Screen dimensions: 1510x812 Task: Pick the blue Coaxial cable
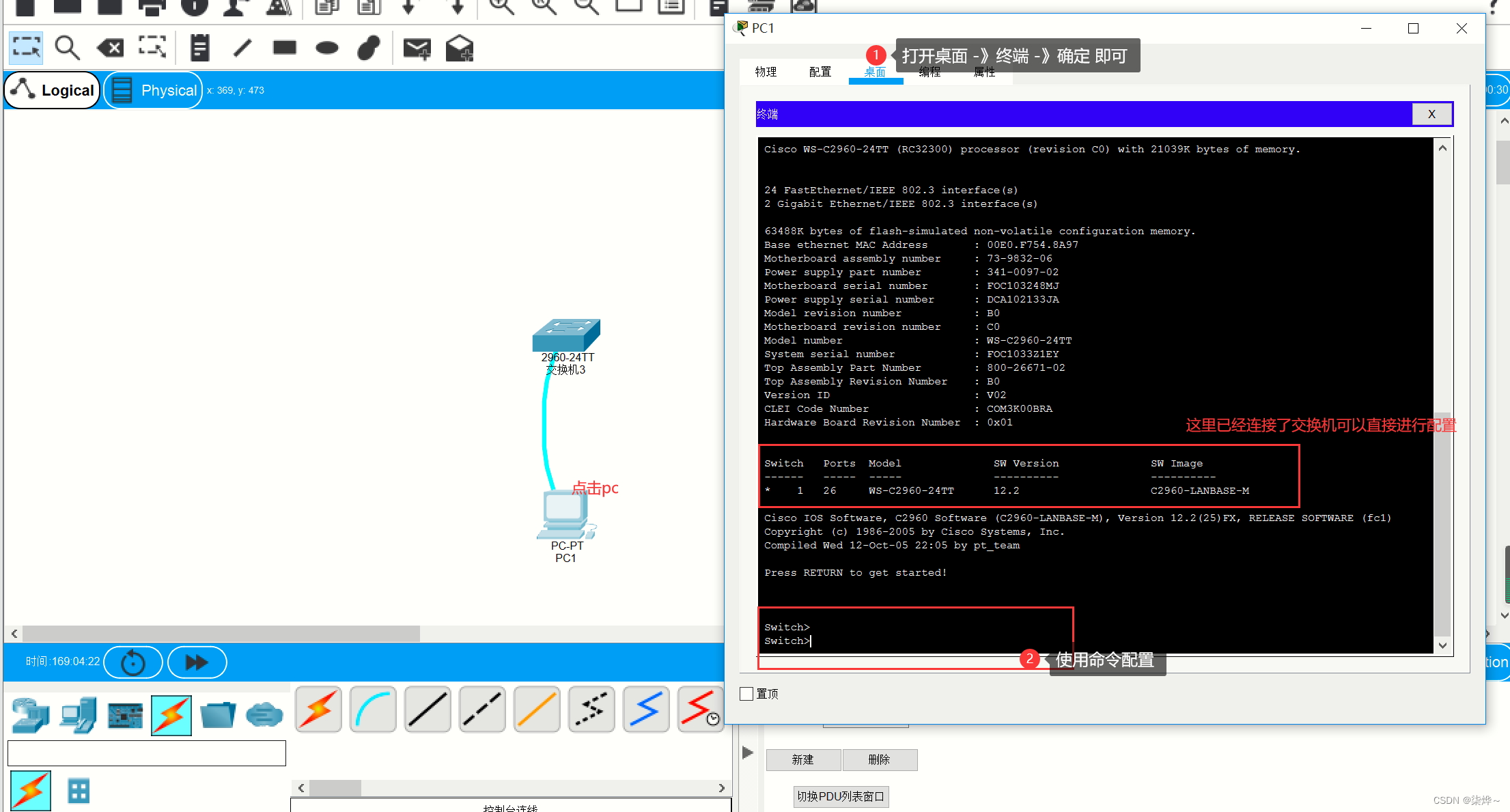click(646, 709)
